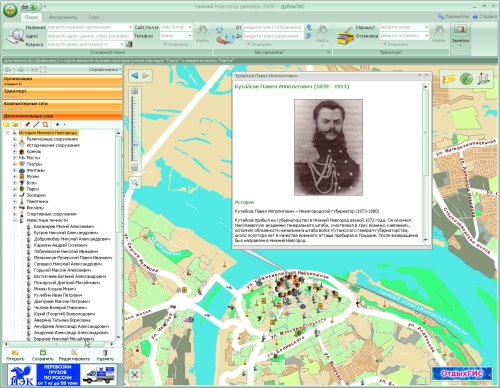Image resolution: width=500 pixels, height=388 pixels.
Task: Click zoom-in button atop the zoom slider
Action: (x=135, y=91)
